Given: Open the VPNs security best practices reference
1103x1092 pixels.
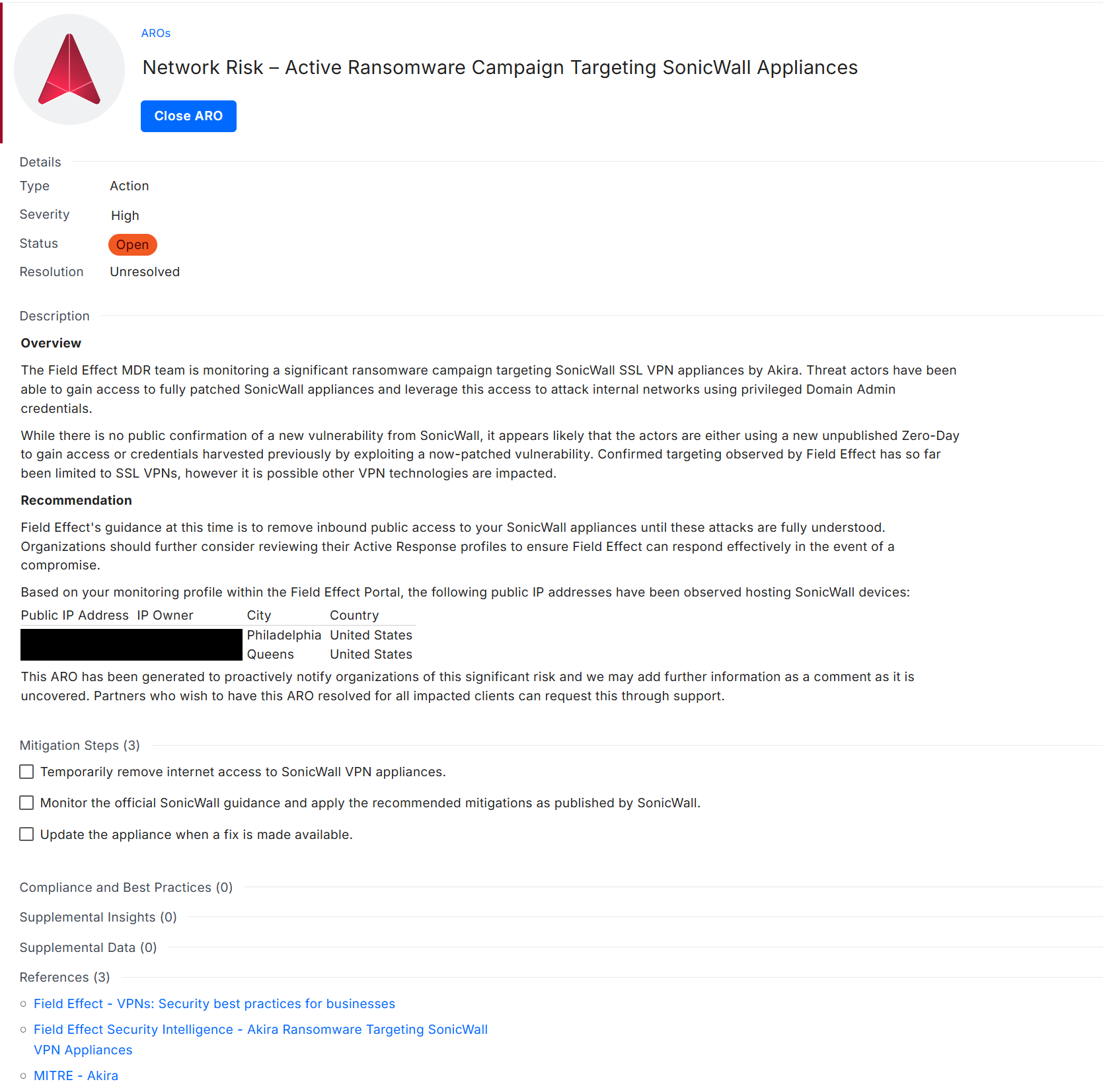Looking at the screenshot, I should [214, 1003].
